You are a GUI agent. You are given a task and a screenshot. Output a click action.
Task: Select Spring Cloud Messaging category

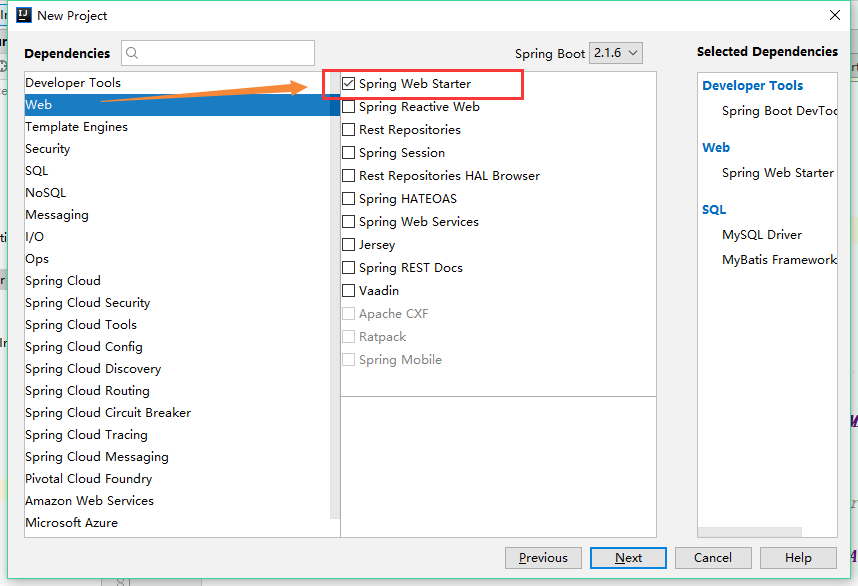pyautogui.click(x=177, y=456)
